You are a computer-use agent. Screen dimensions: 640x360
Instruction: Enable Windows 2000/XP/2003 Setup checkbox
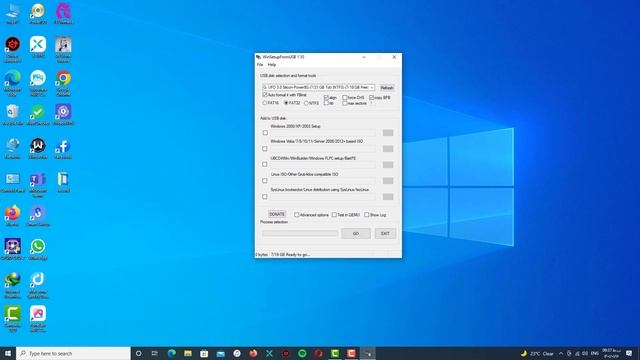265,133
